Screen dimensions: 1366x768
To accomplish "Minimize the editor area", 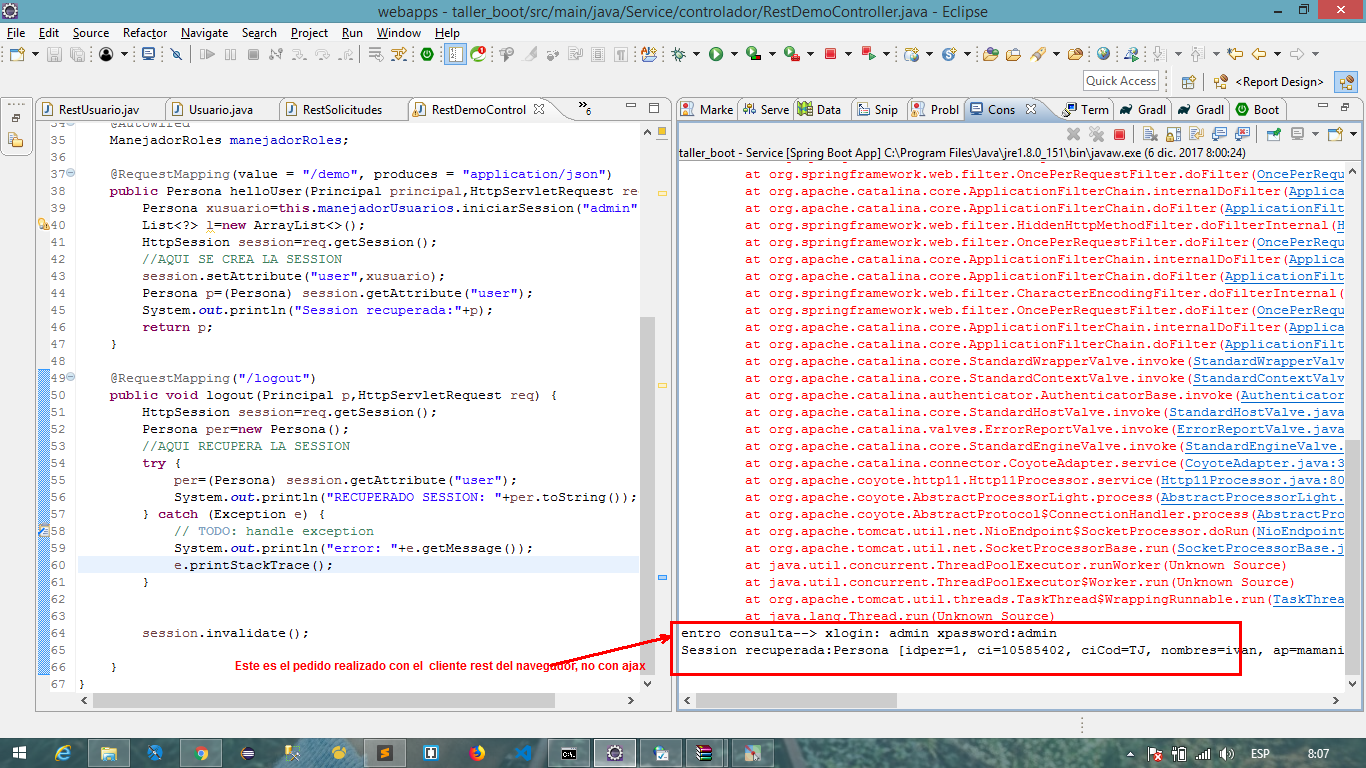I will (x=630, y=106).
